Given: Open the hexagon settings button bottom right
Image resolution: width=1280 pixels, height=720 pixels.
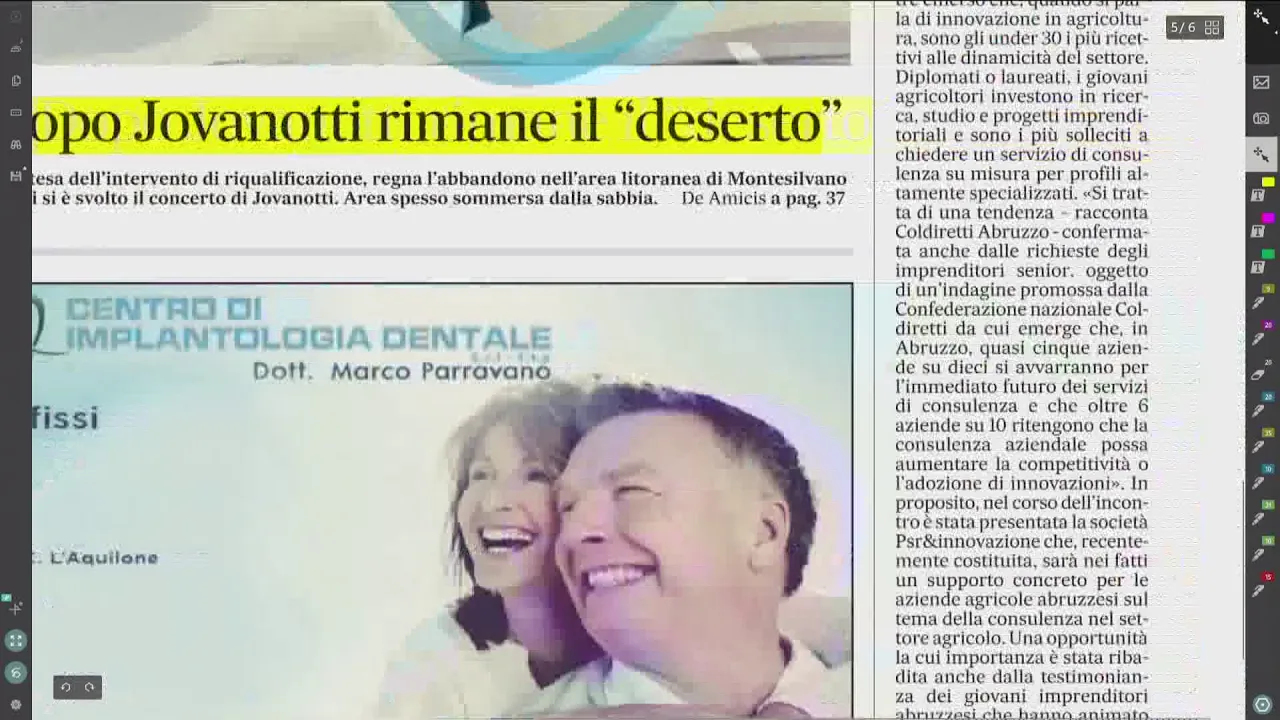Looking at the screenshot, I should click(1262, 704).
